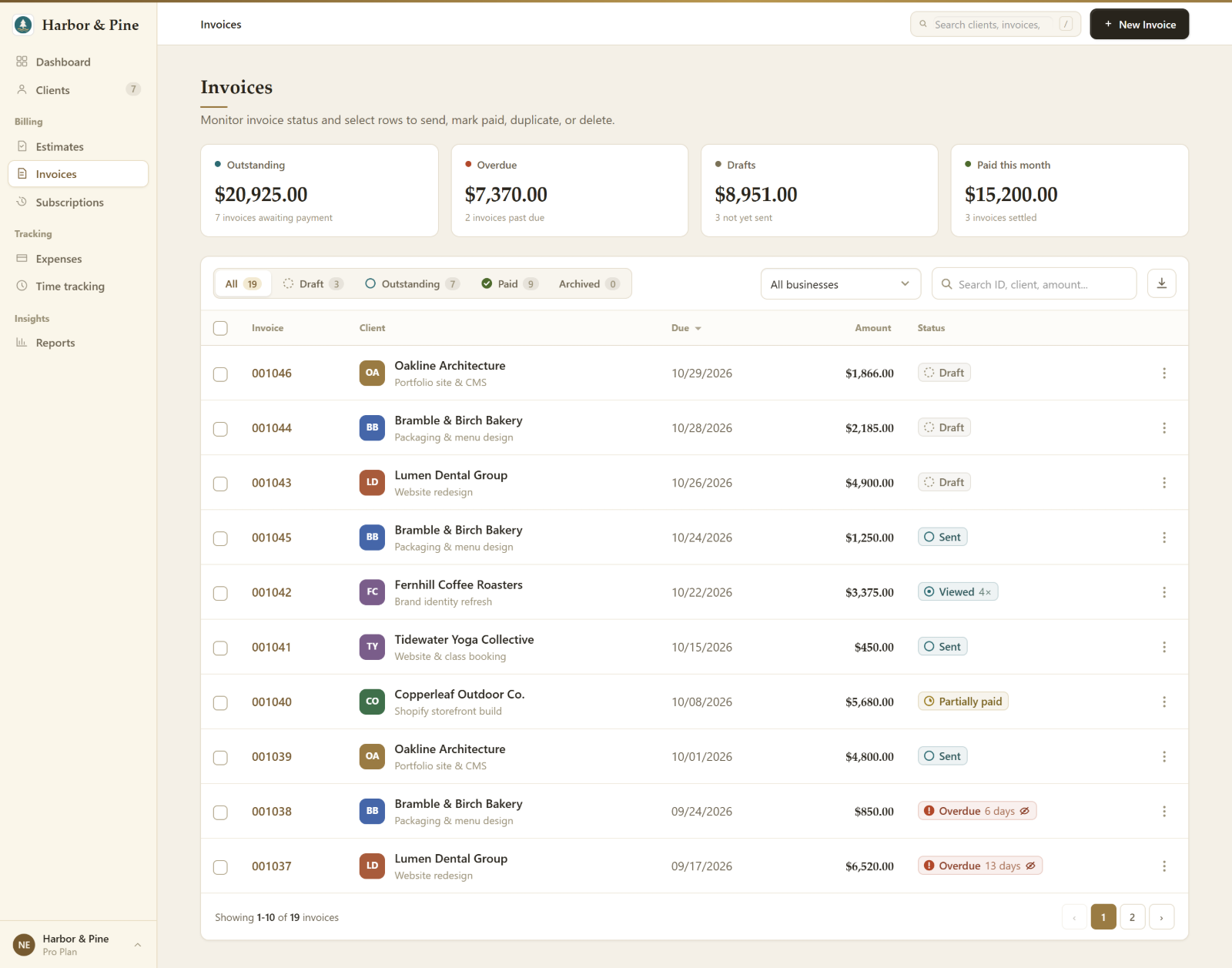Click the Overdue 13 days status badge
1232x968 pixels.
click(979, 866)
